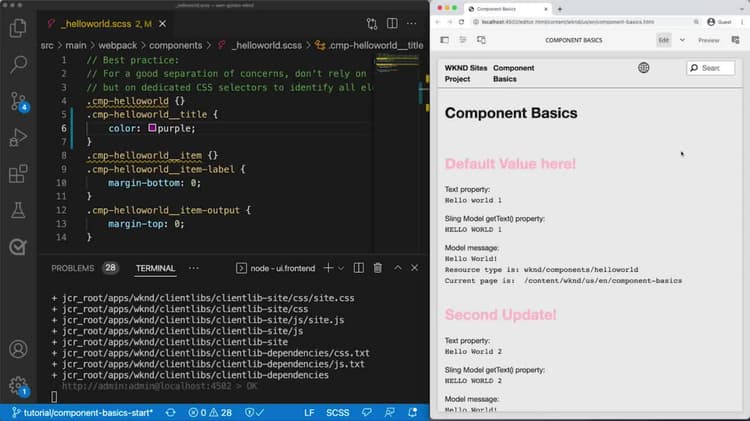
Task: Switch AEM editor to Edit mode
Action: pyautogui.click(x=663, y=40)
